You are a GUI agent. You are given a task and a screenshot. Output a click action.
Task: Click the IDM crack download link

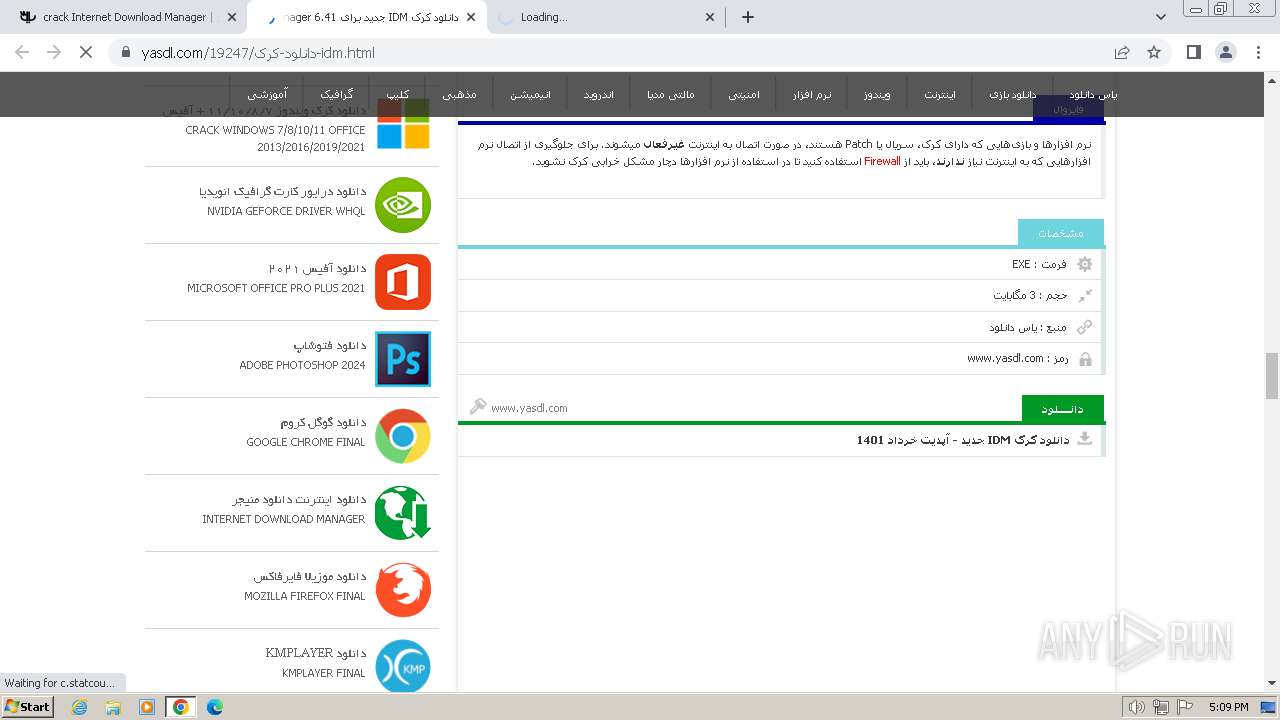(962, 440)
